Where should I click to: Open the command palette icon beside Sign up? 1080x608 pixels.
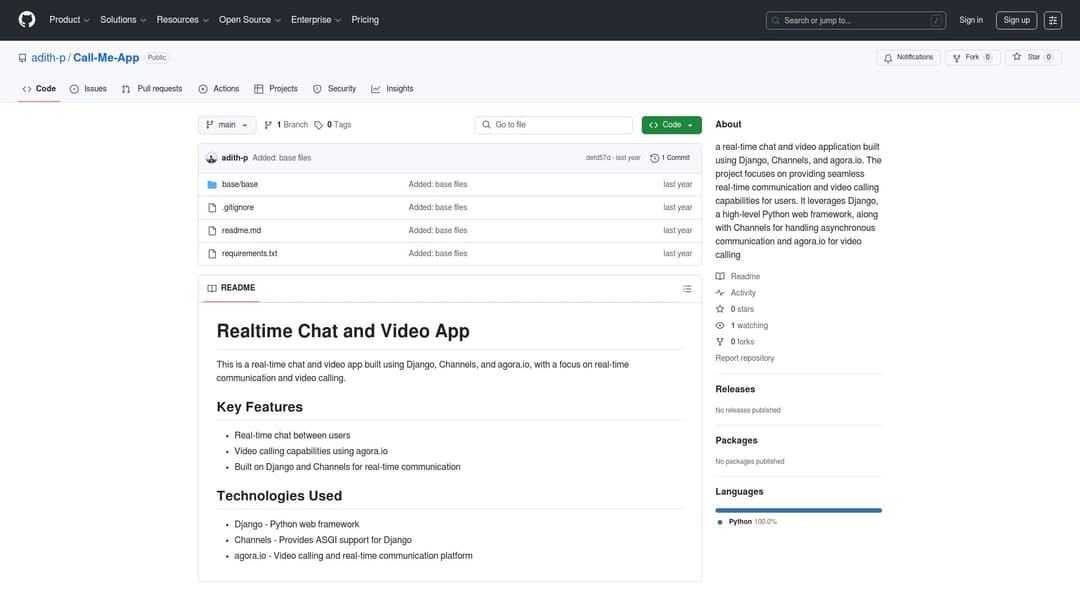[x=1052, y=20]
